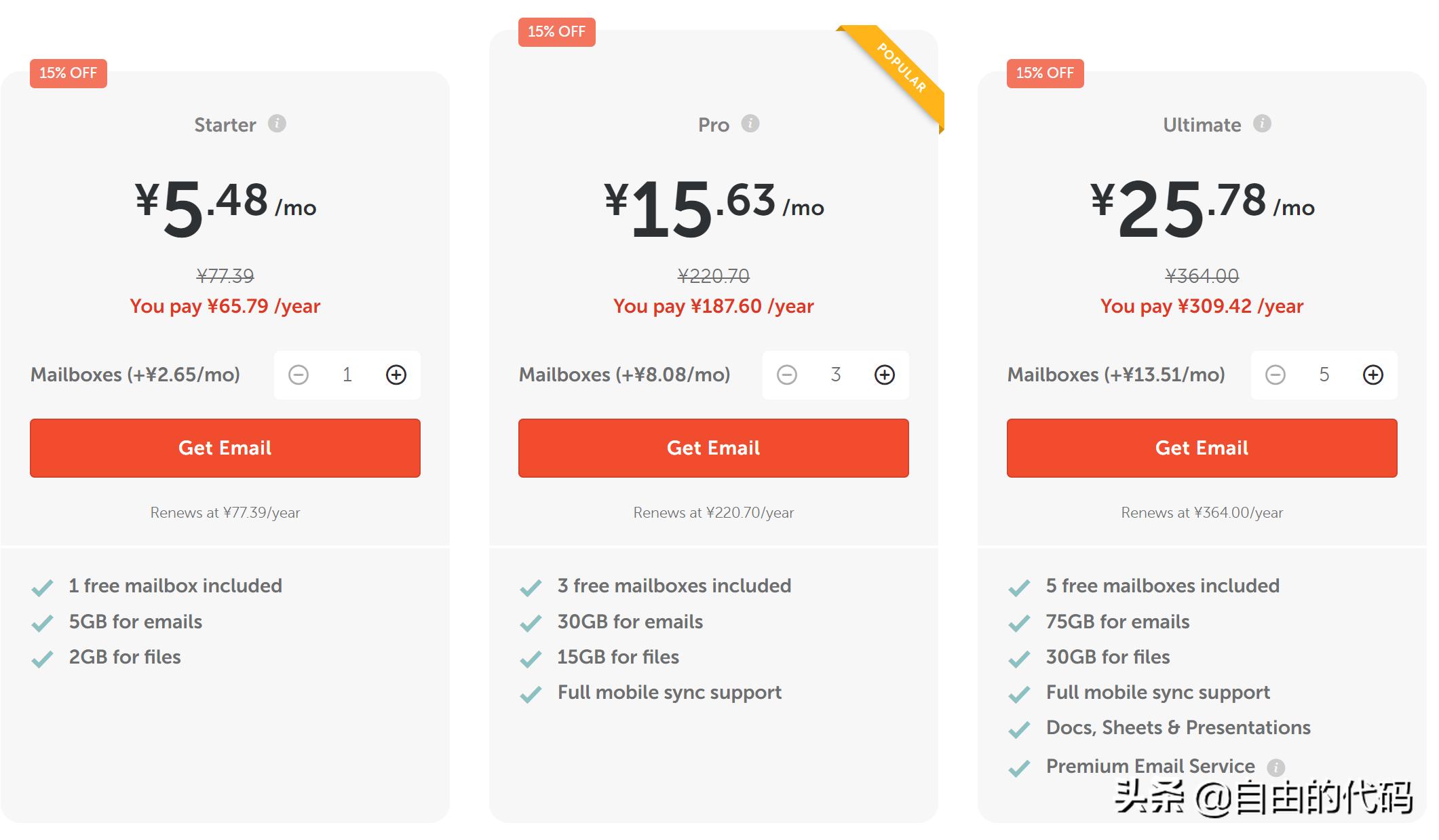The height and width of the screenshot is (840, 1439).
Task: Click the POPULAR ribbon on Pro card
Action: pos(901,68)
